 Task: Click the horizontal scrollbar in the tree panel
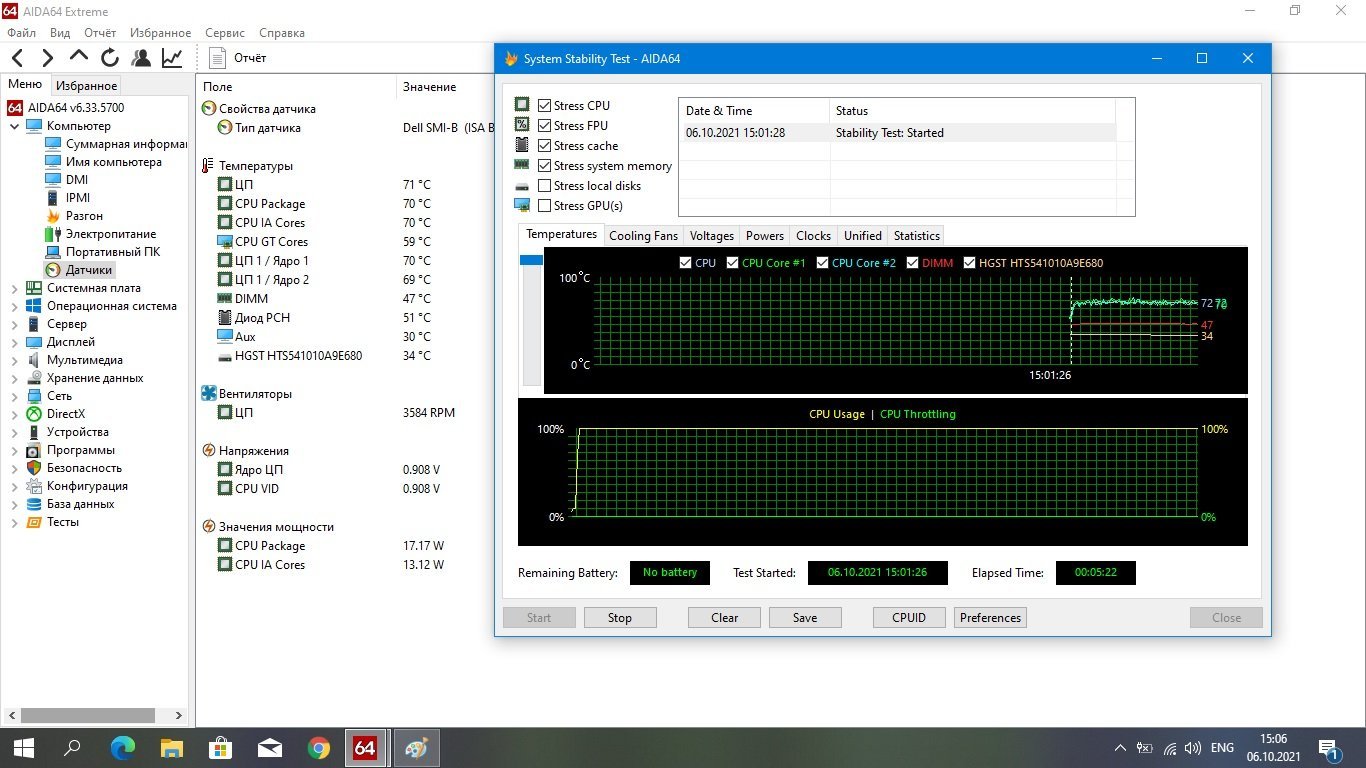[87, 716]
